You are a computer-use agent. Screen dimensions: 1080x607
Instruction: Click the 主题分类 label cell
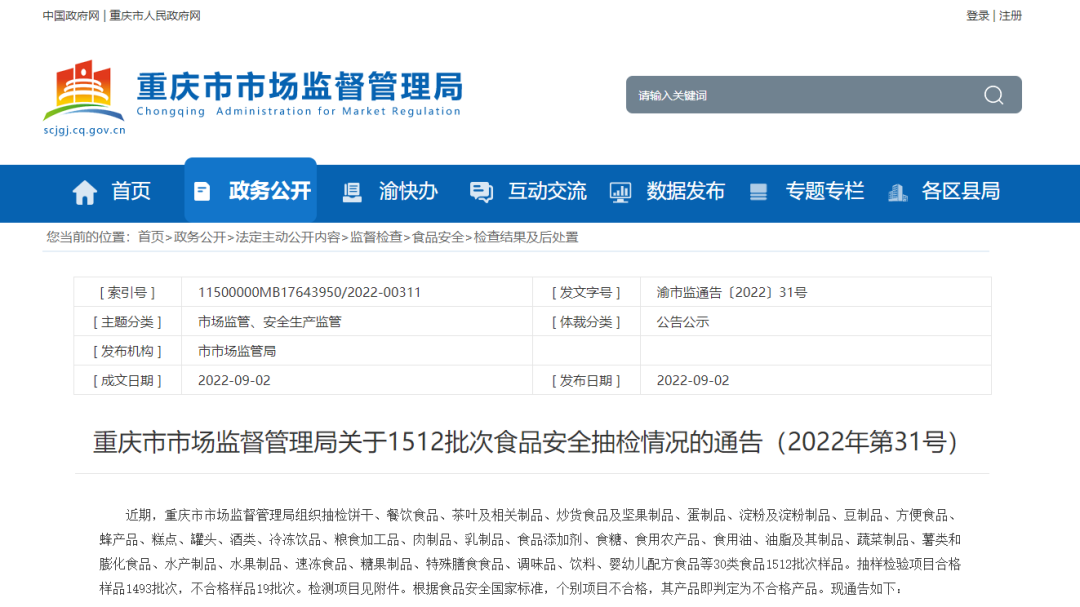click(127, 322)
